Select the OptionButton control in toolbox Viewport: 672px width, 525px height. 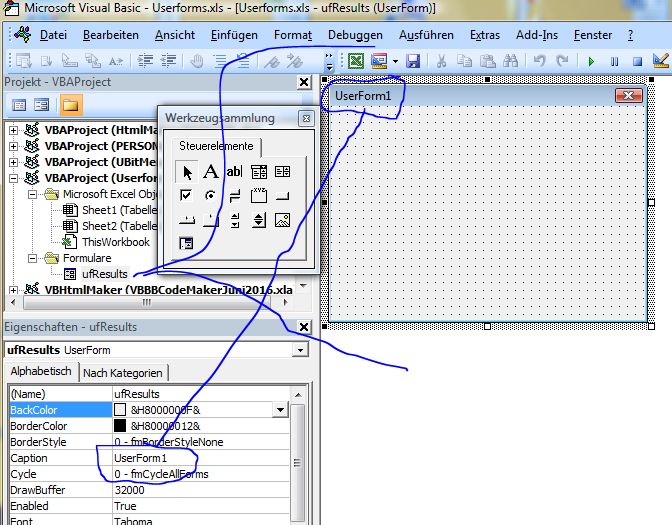(210, 196)
